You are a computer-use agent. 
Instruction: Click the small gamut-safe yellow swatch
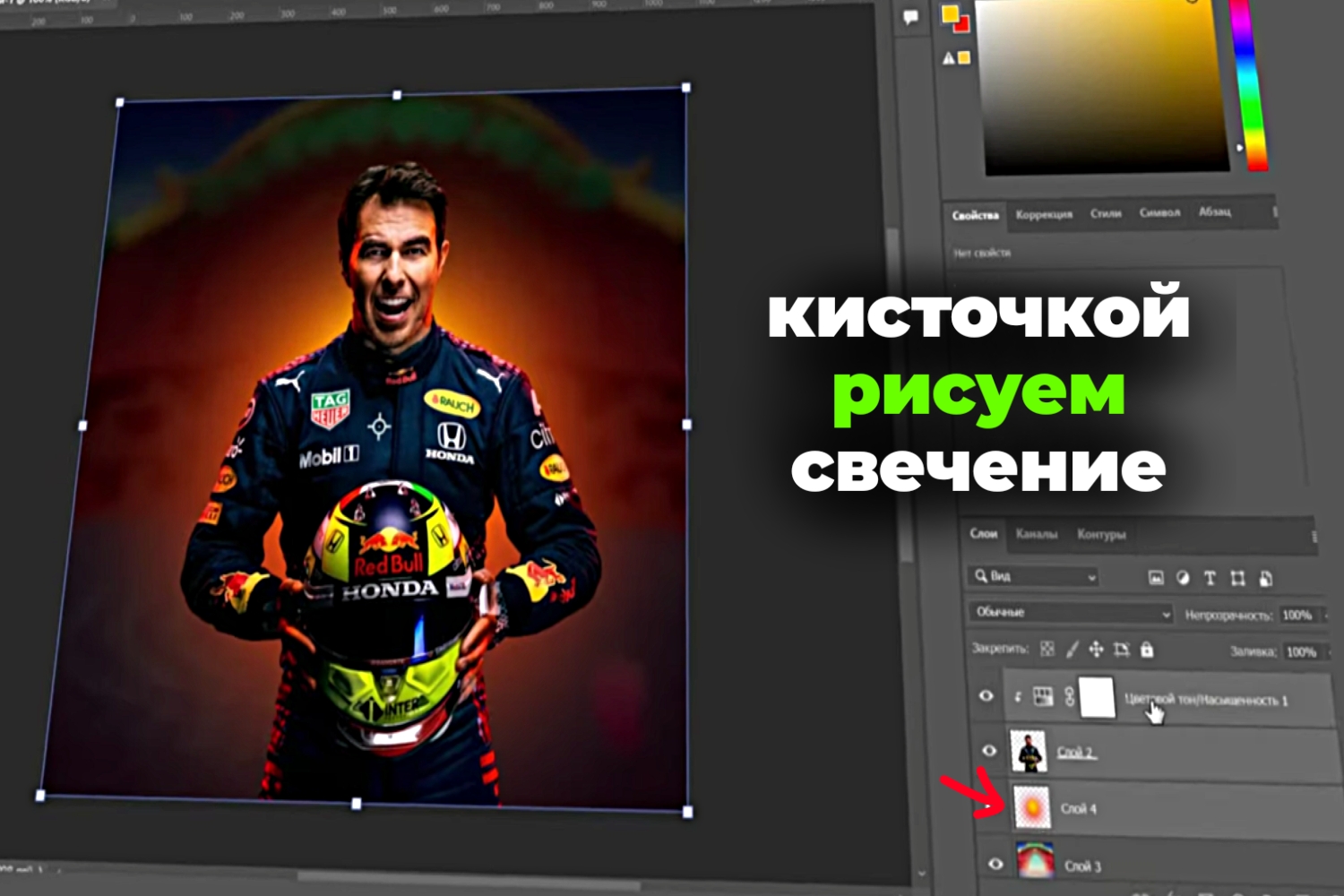click(964, 57)
